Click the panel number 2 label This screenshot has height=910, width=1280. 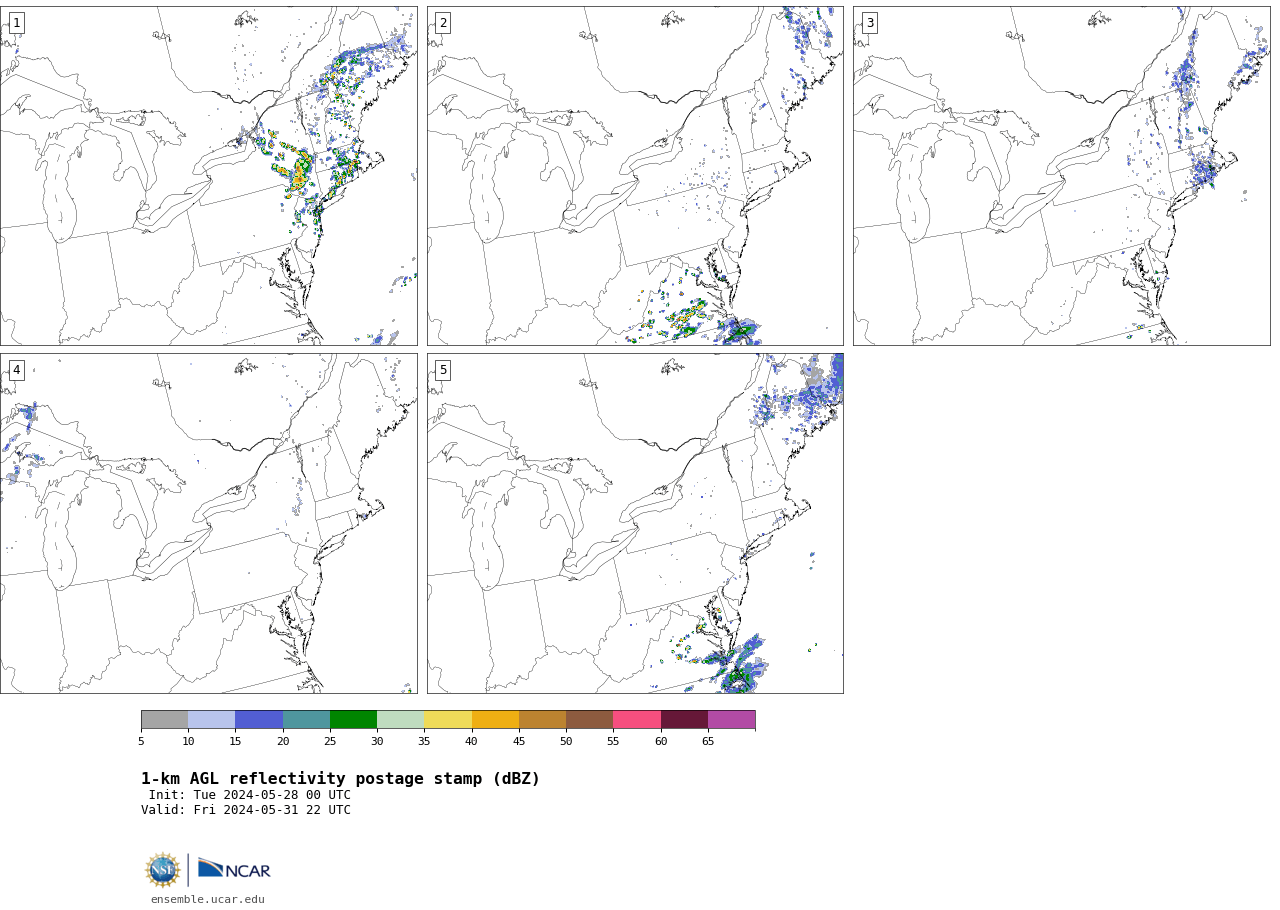click(443, 23)
